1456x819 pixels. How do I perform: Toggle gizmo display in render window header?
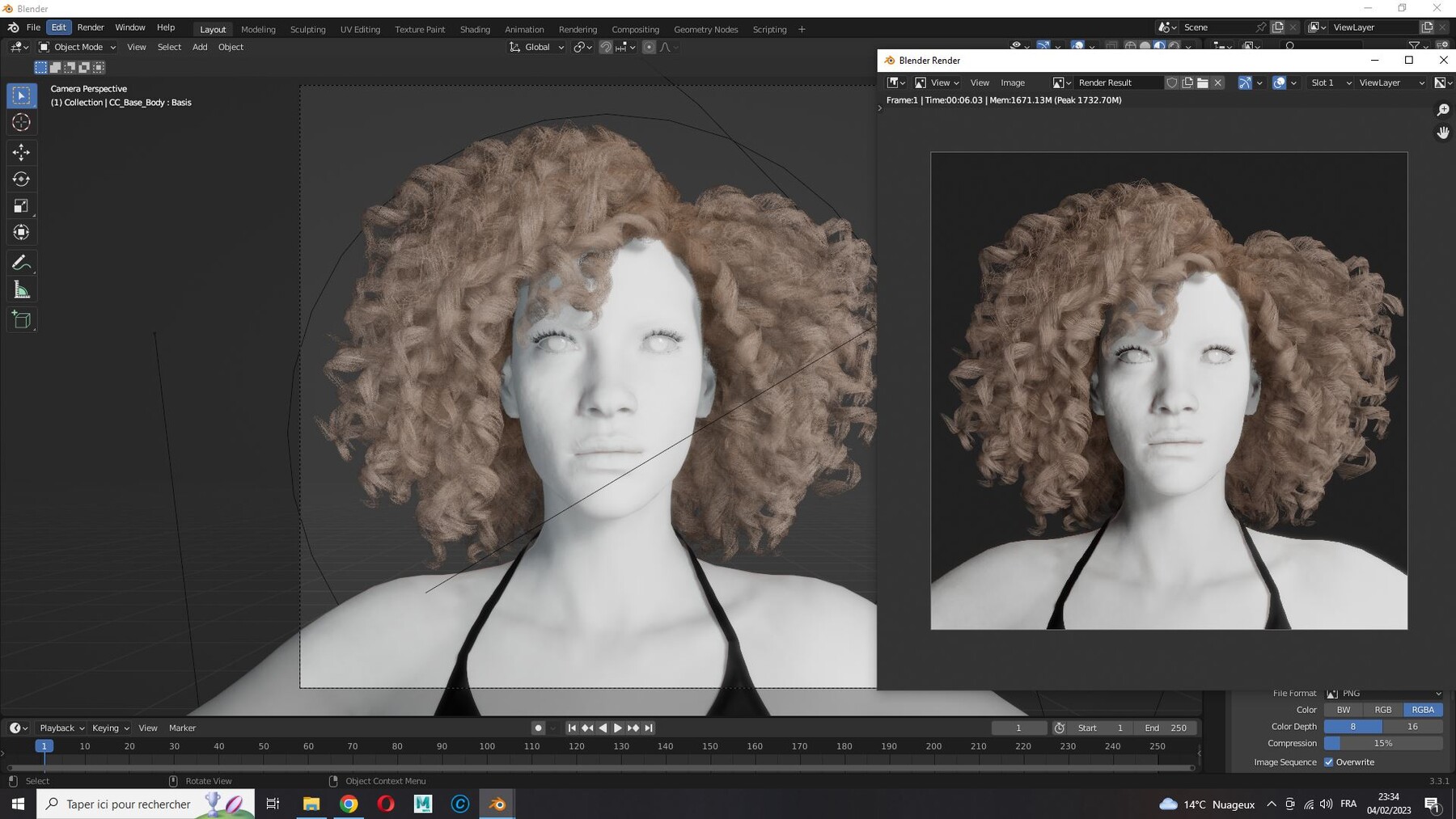pos(1245,82)
